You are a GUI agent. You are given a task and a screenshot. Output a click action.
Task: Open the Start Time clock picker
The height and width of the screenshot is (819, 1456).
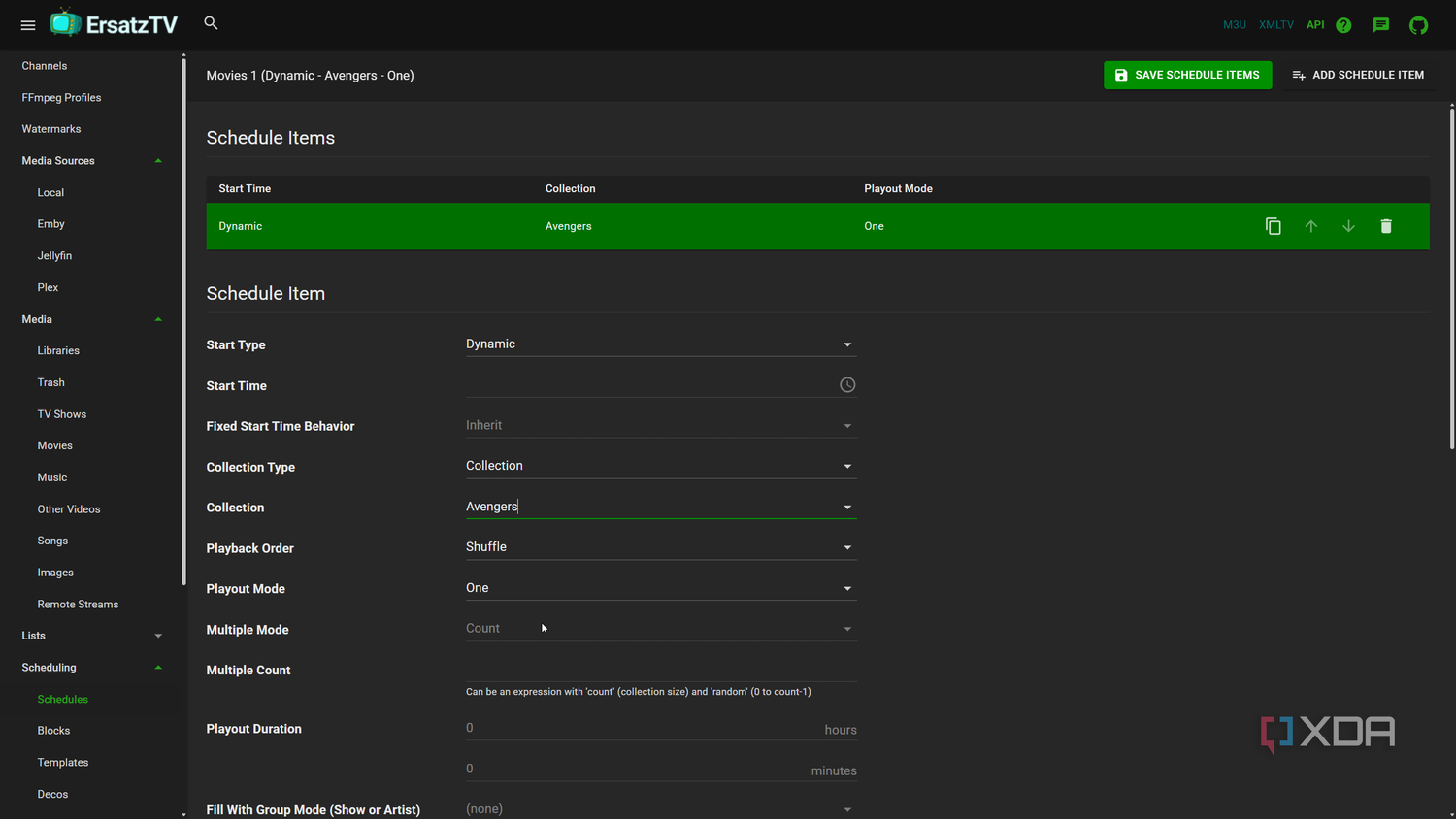point(847,385)
